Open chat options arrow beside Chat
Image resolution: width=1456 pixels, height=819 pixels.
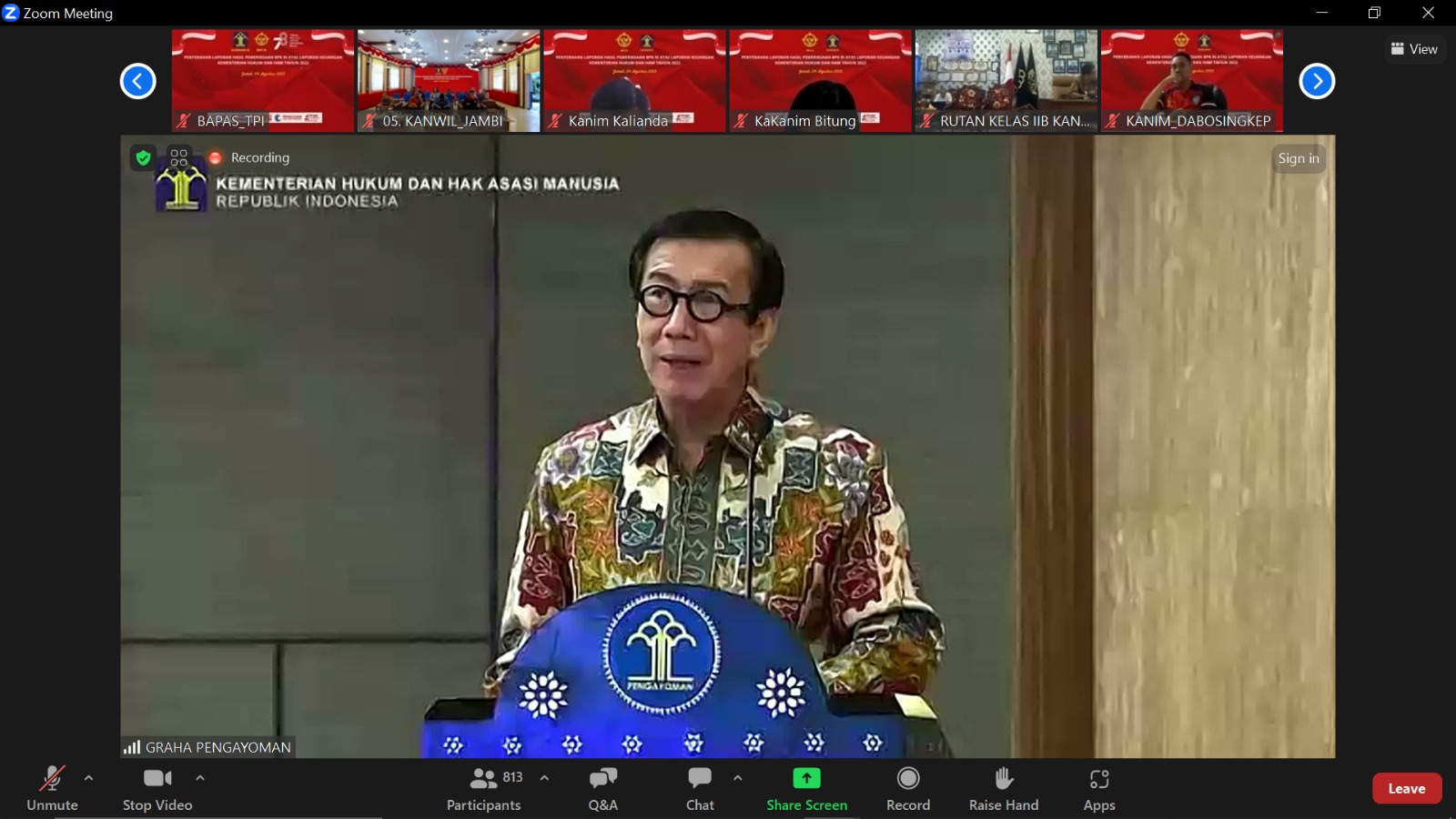[x=737, y=778]
